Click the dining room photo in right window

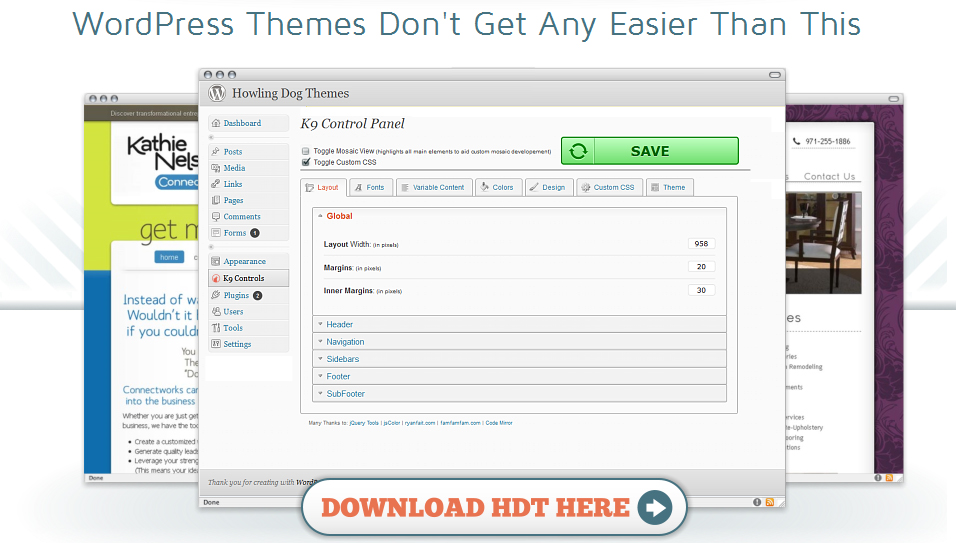pos(824,243)
